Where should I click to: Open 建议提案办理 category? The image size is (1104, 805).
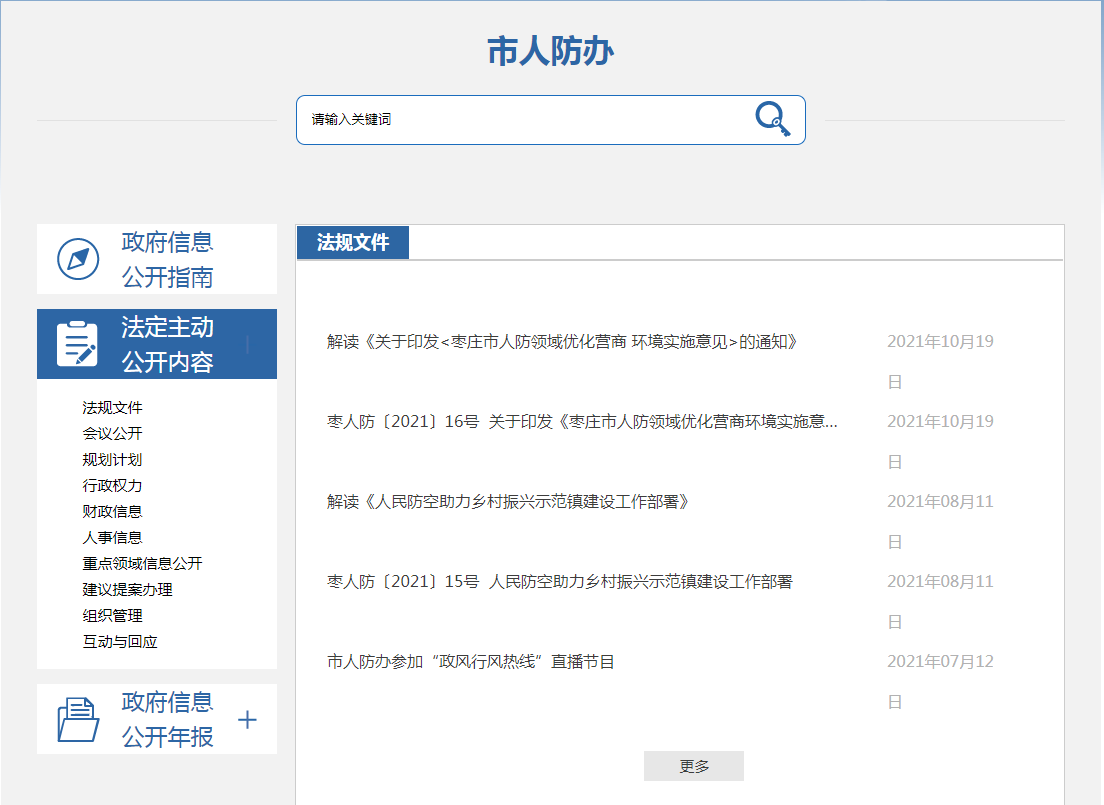pyautogui.click(x=127, y=589)
